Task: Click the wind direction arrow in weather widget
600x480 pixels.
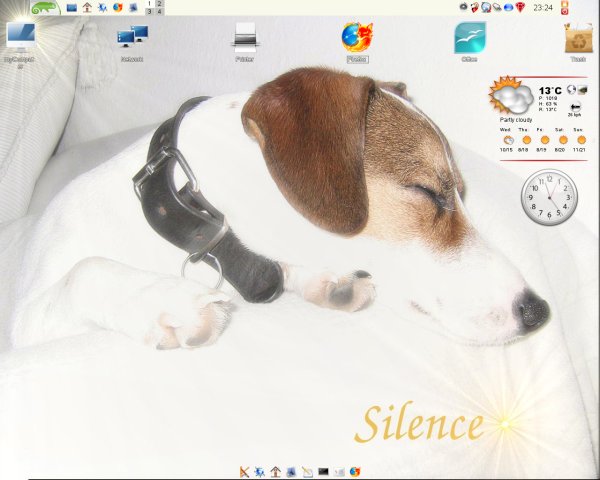Action: point(575,107)
